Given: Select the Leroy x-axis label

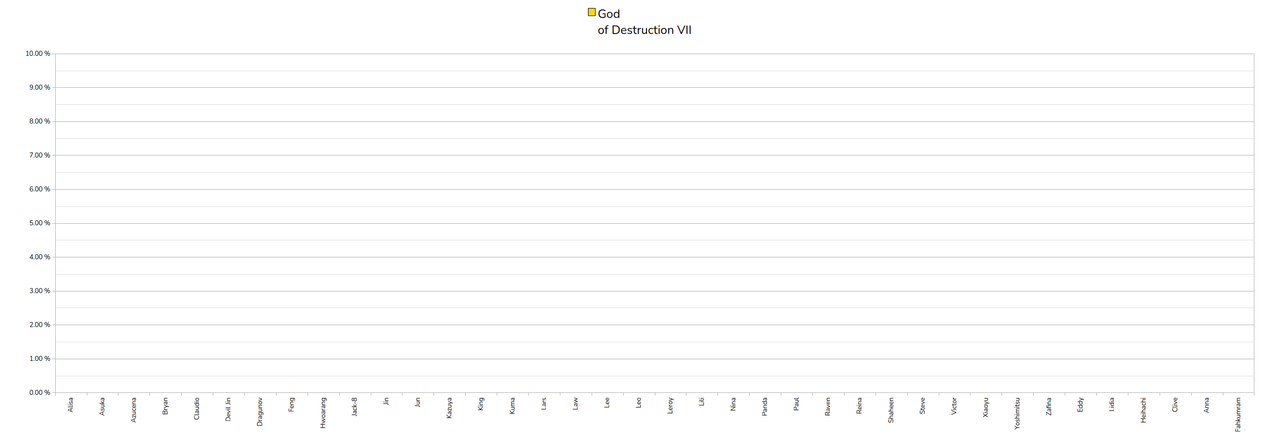Looking at the screenshot, I should pyautogui.click(x=670, y=405).
